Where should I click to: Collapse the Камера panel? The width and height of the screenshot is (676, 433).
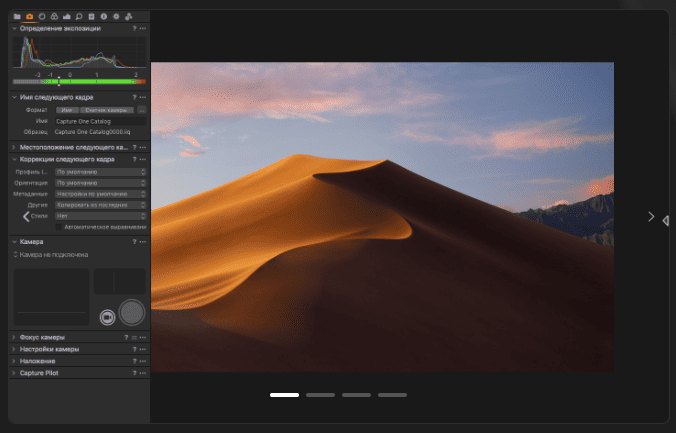coord(14,242)
